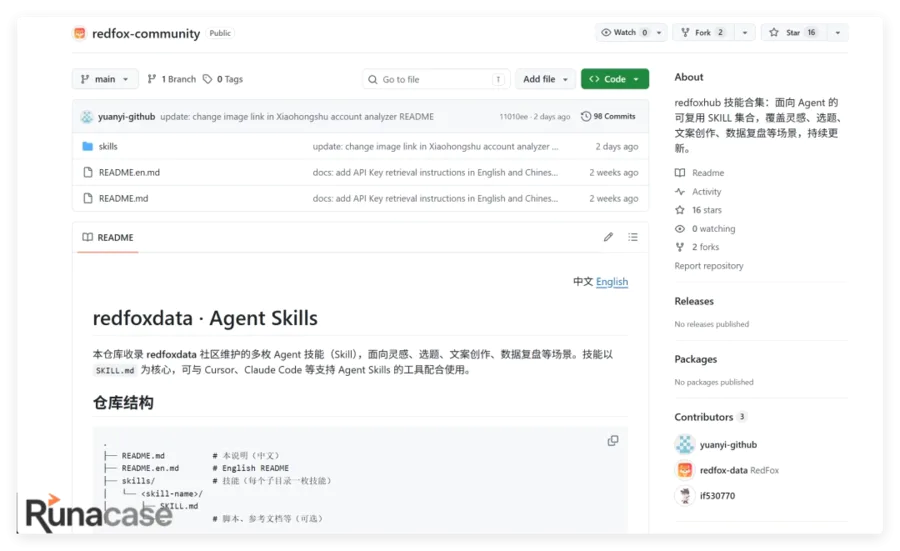The image size is (900, 551).
Task: Expand the Add file dropdown
Action: click(x=545, y=79)
